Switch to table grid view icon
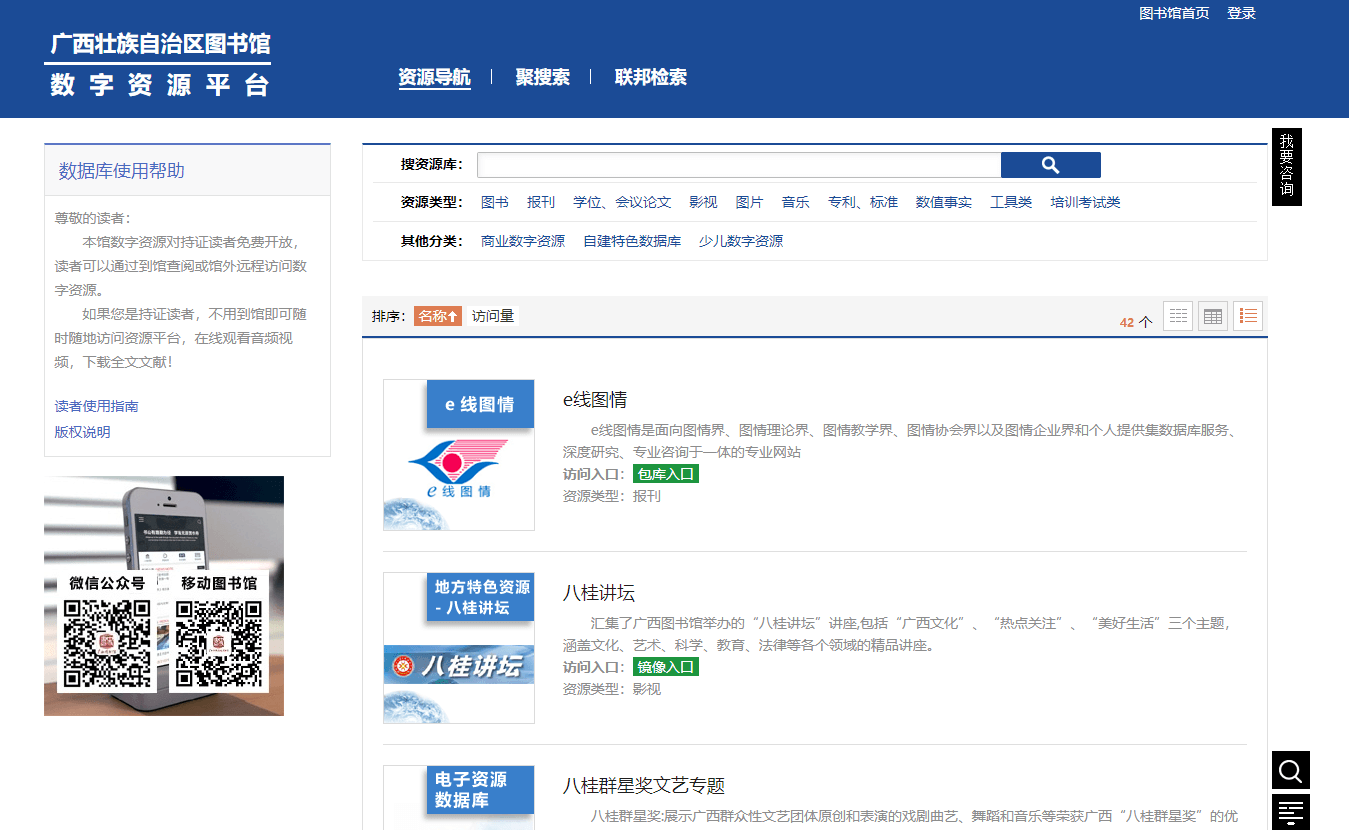Screen dimensions: 1349x830 coord(1213,316)
